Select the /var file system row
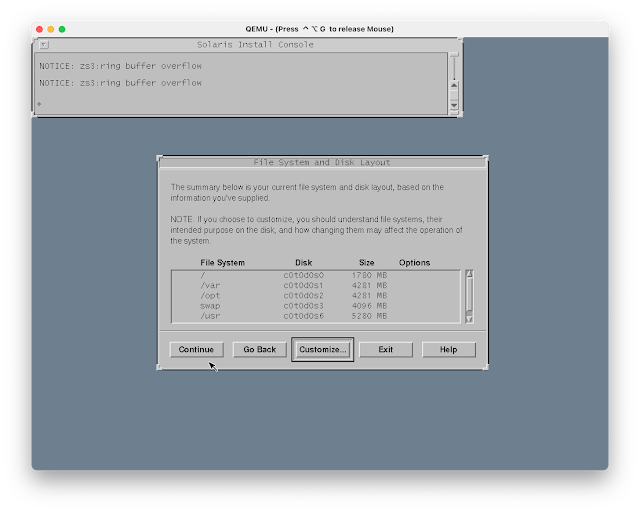The height and width of the screenshot is (512, 640). coord(316,285)
